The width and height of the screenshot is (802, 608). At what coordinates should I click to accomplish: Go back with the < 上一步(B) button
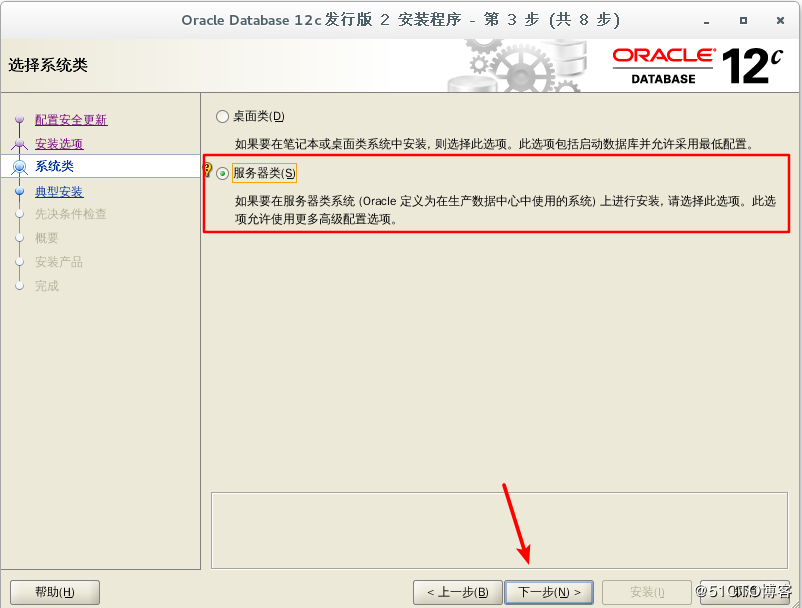[457, 592]
